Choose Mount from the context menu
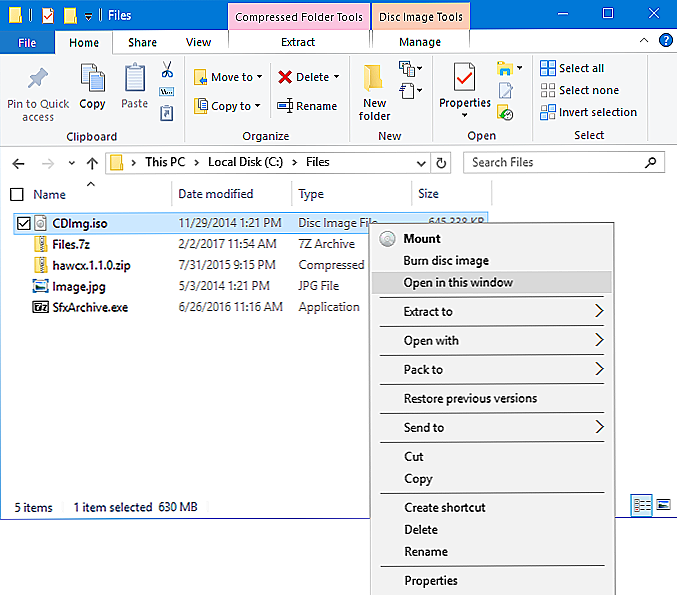677x595 pixels. click(x=422, y=239)
